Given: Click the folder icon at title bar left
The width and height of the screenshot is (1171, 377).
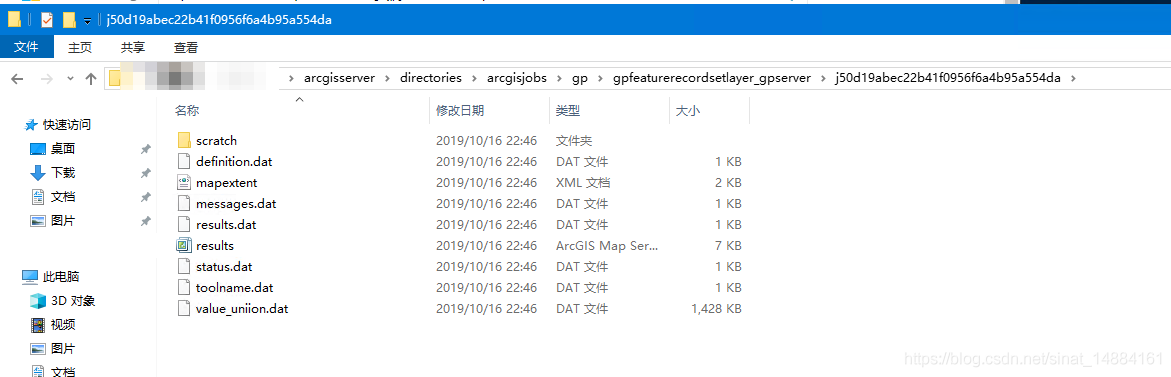Looking at the screenshot, I should (x=13, y=20).
